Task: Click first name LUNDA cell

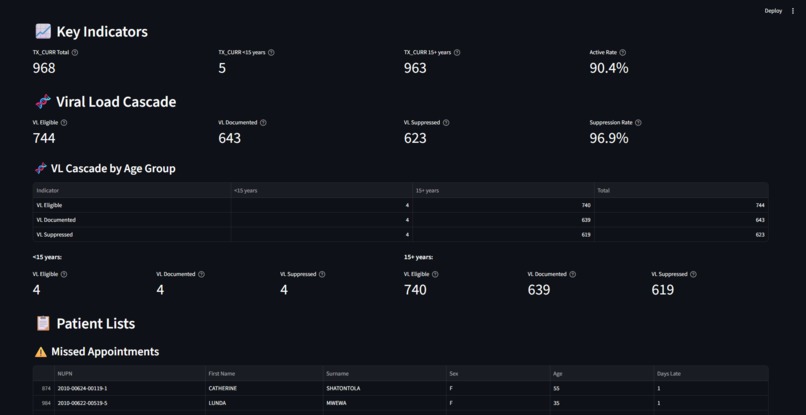Action: pyautogui.click(x=264, y=403)
